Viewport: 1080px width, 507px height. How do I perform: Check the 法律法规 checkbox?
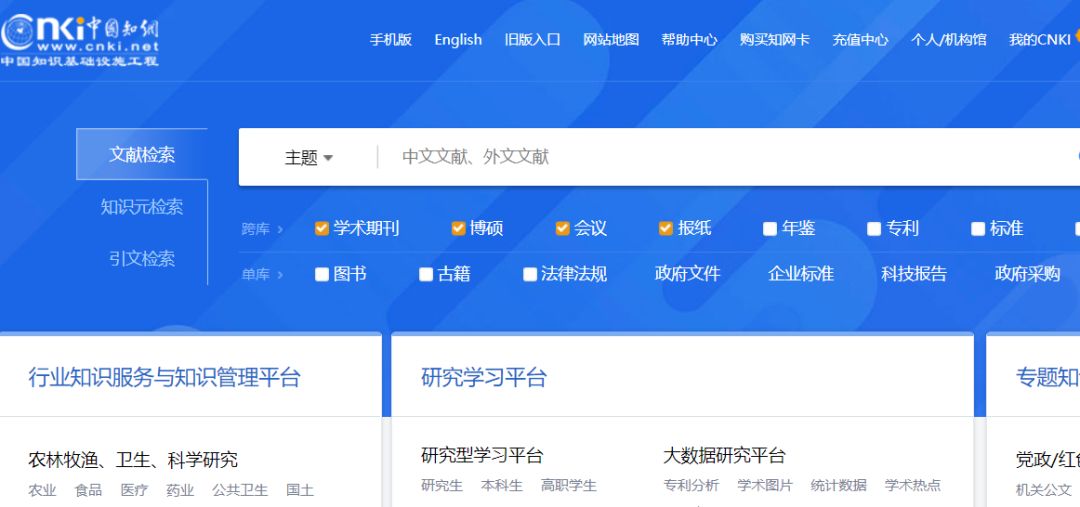[x=530, y=275]
